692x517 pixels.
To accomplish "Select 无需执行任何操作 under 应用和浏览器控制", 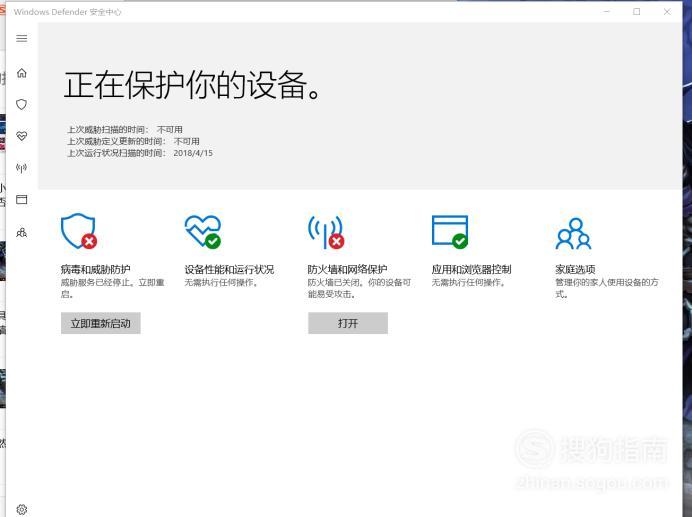I will click(468, 282).
